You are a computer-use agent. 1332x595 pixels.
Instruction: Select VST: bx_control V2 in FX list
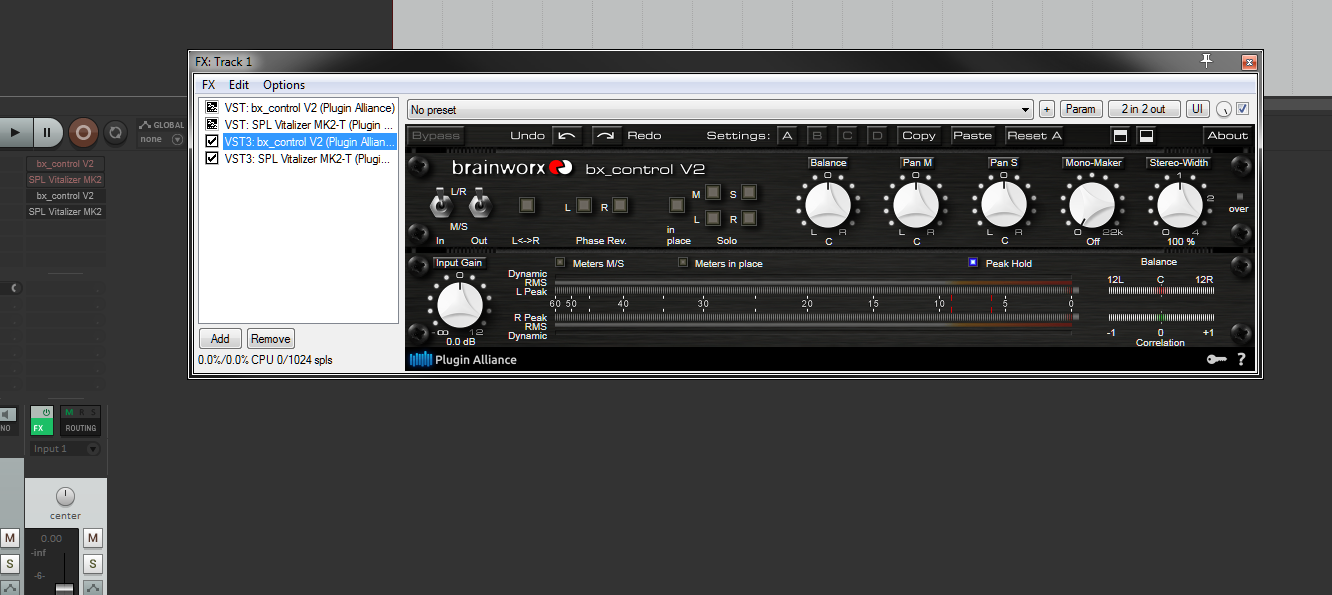(309, 107)
